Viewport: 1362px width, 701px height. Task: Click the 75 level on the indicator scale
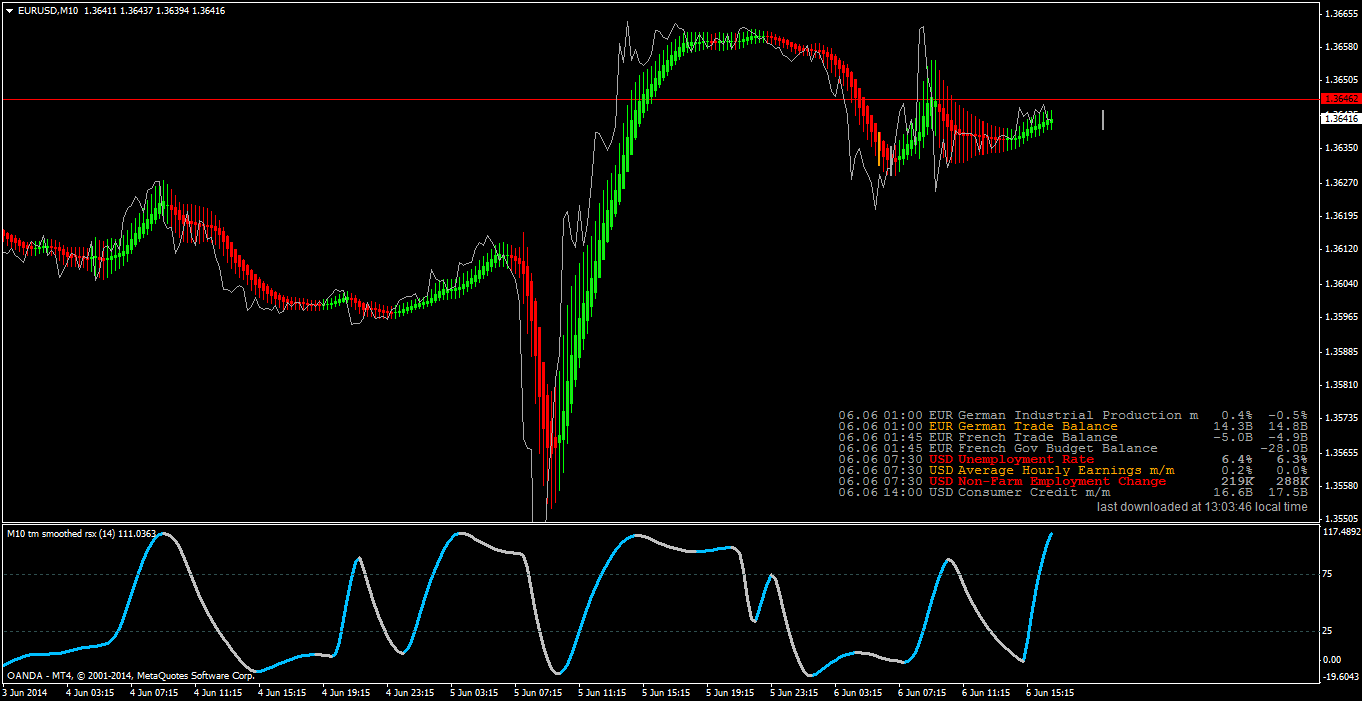pyautogui.click(x=1327, y=574)
